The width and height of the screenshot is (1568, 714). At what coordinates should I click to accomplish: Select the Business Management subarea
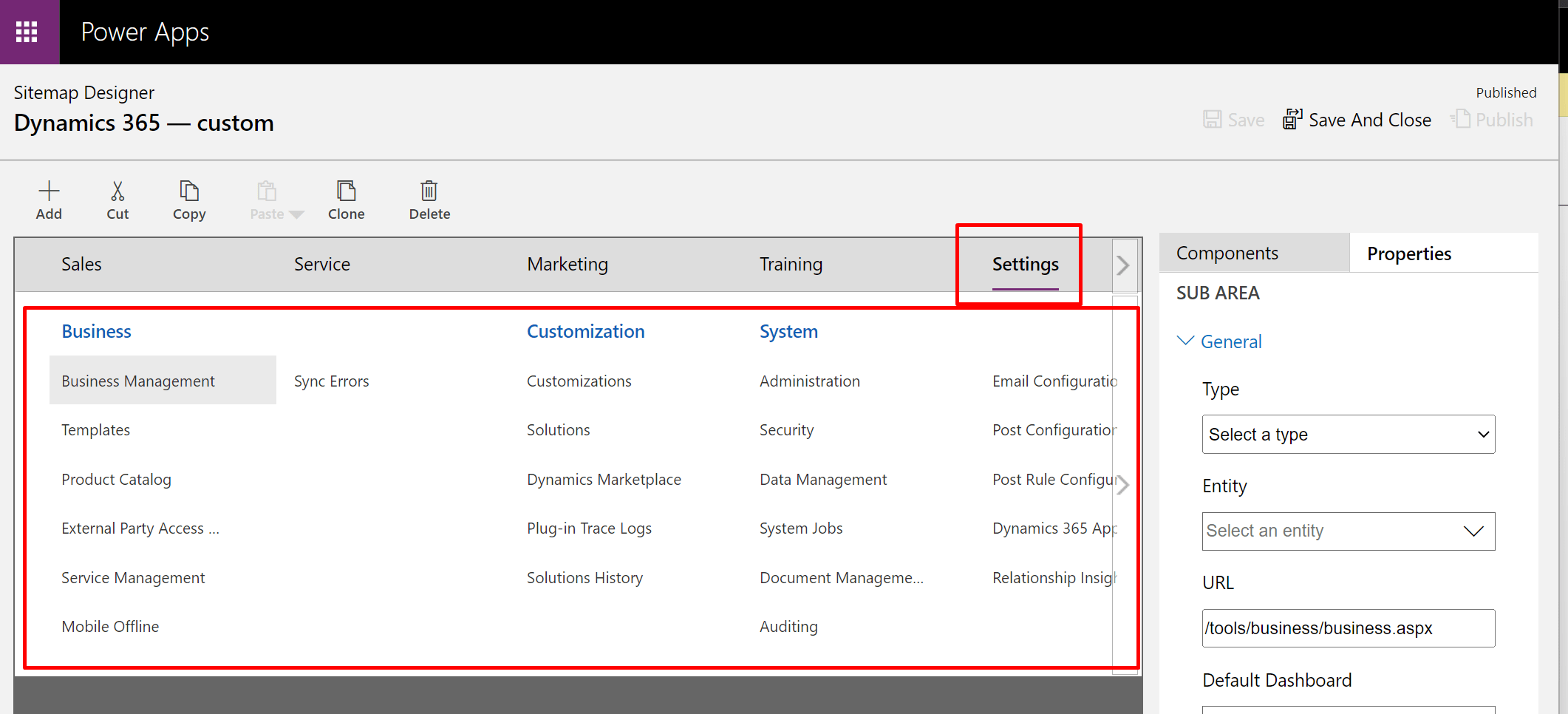point(163,381)
